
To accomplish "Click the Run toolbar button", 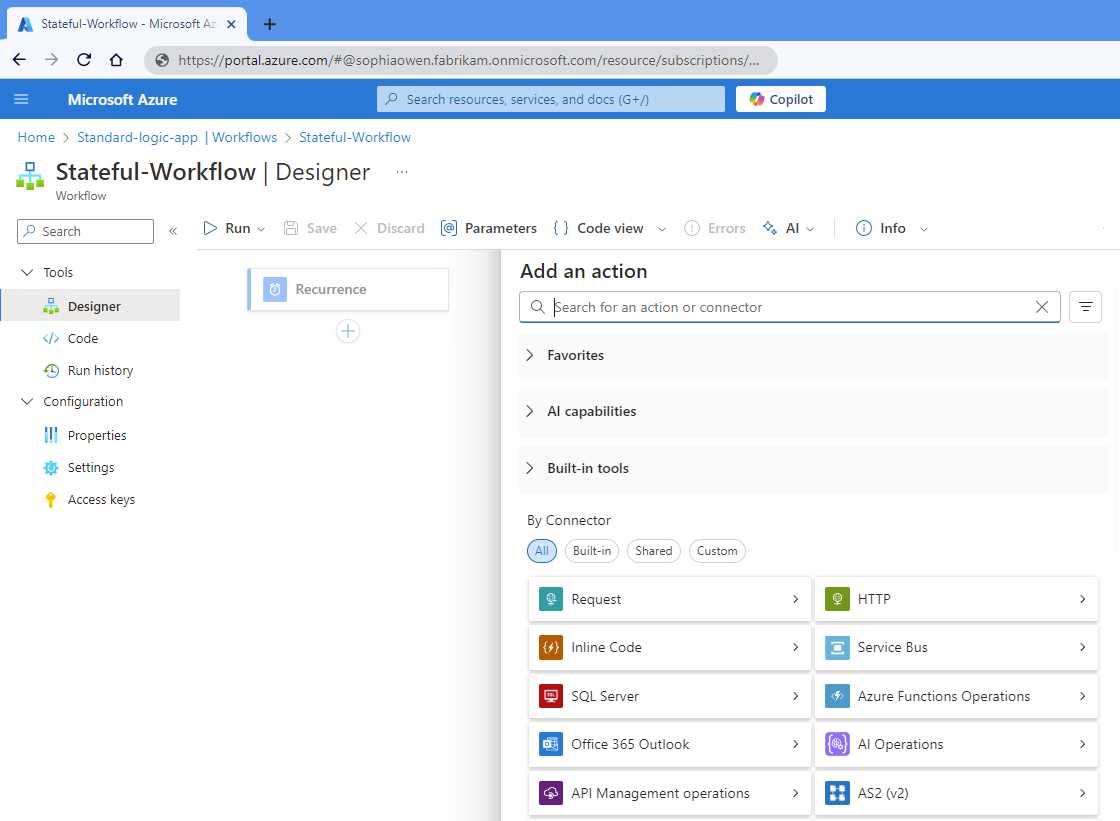I will pos(227,228).
